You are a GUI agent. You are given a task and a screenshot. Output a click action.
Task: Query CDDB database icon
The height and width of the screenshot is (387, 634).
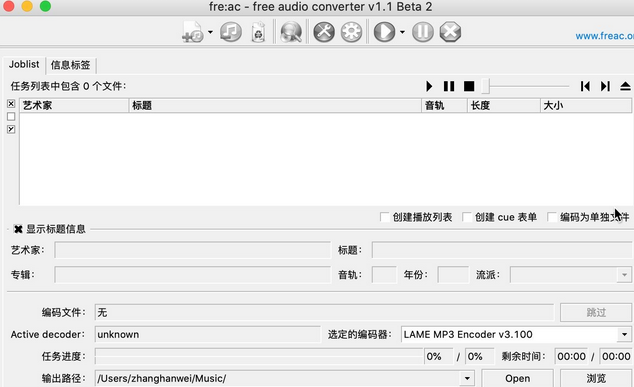click(x=291, y=32)
